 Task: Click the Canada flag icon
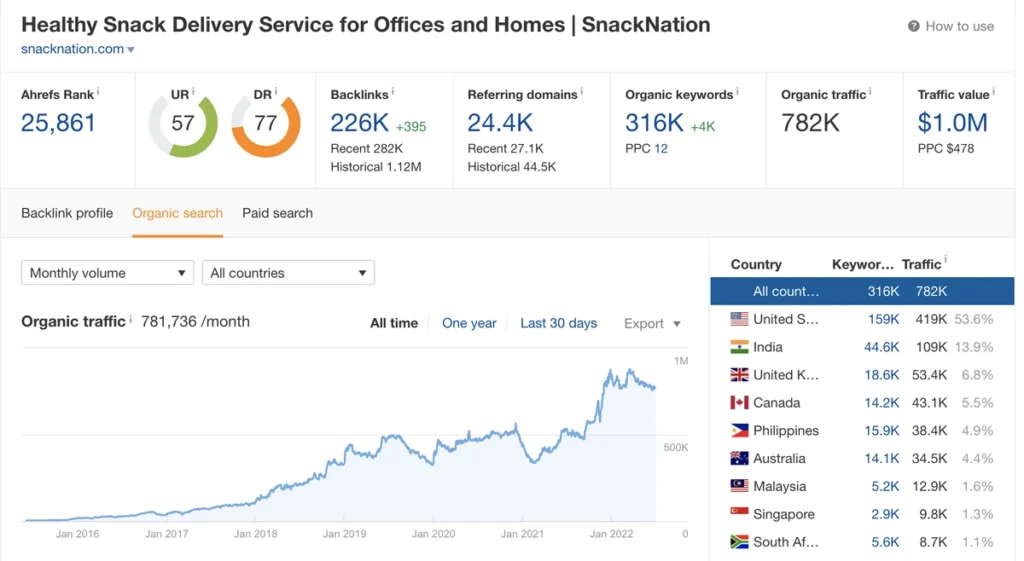pyautogui.click(x=739, y=403)
